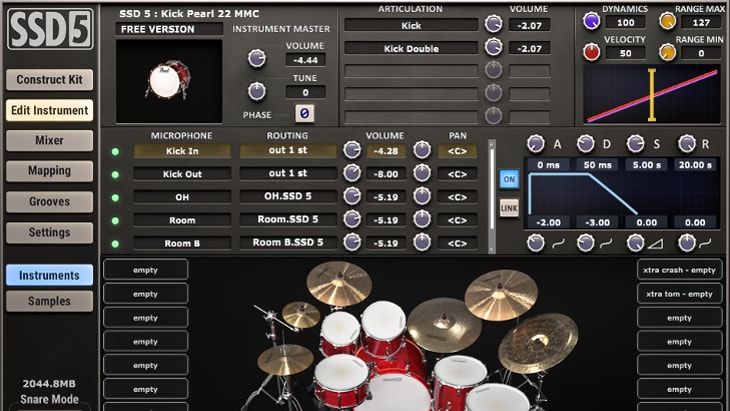Image resolution: width=730 pixels, height=411 pixels.
Task: Click the Dynamics value field 100
Action: click(625, 22)
